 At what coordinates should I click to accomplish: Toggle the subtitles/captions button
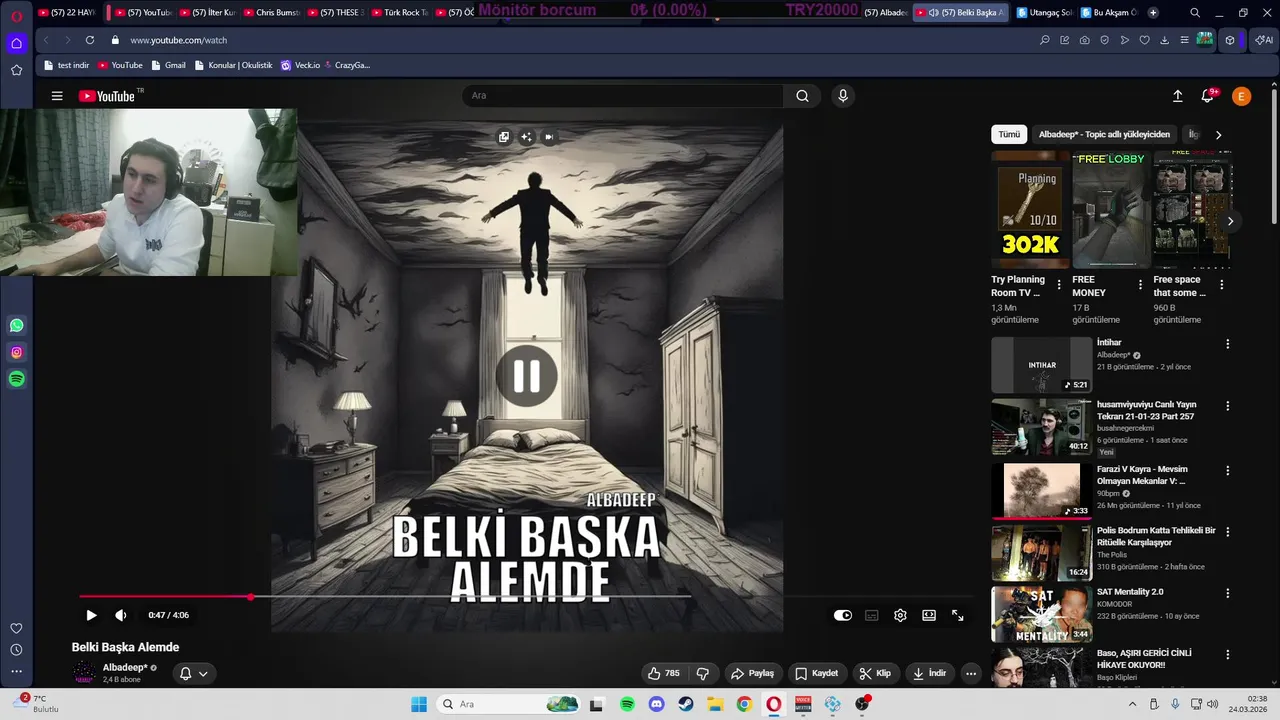pyautogui.click(x=872, y=615)
